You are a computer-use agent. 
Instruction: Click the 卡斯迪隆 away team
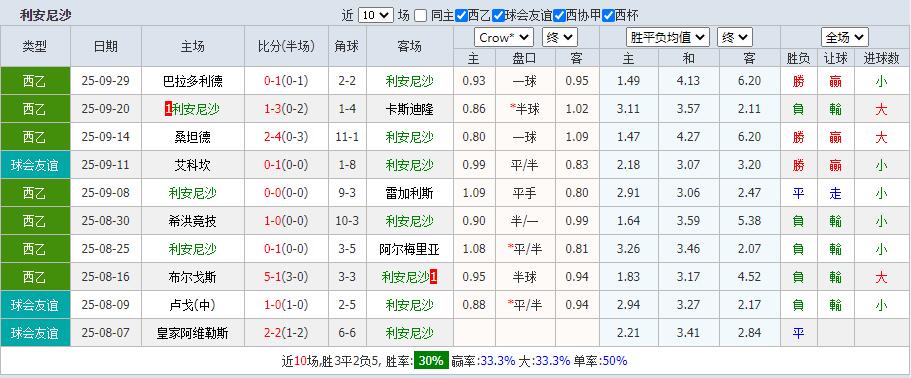click(x=410, y=109)
